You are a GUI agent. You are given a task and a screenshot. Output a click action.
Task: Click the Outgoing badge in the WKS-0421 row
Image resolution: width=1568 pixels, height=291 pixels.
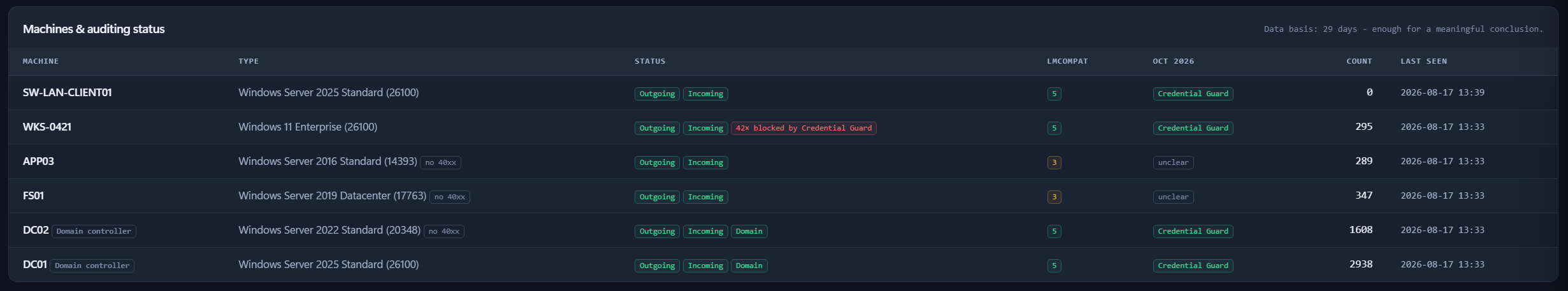[657, 128]
